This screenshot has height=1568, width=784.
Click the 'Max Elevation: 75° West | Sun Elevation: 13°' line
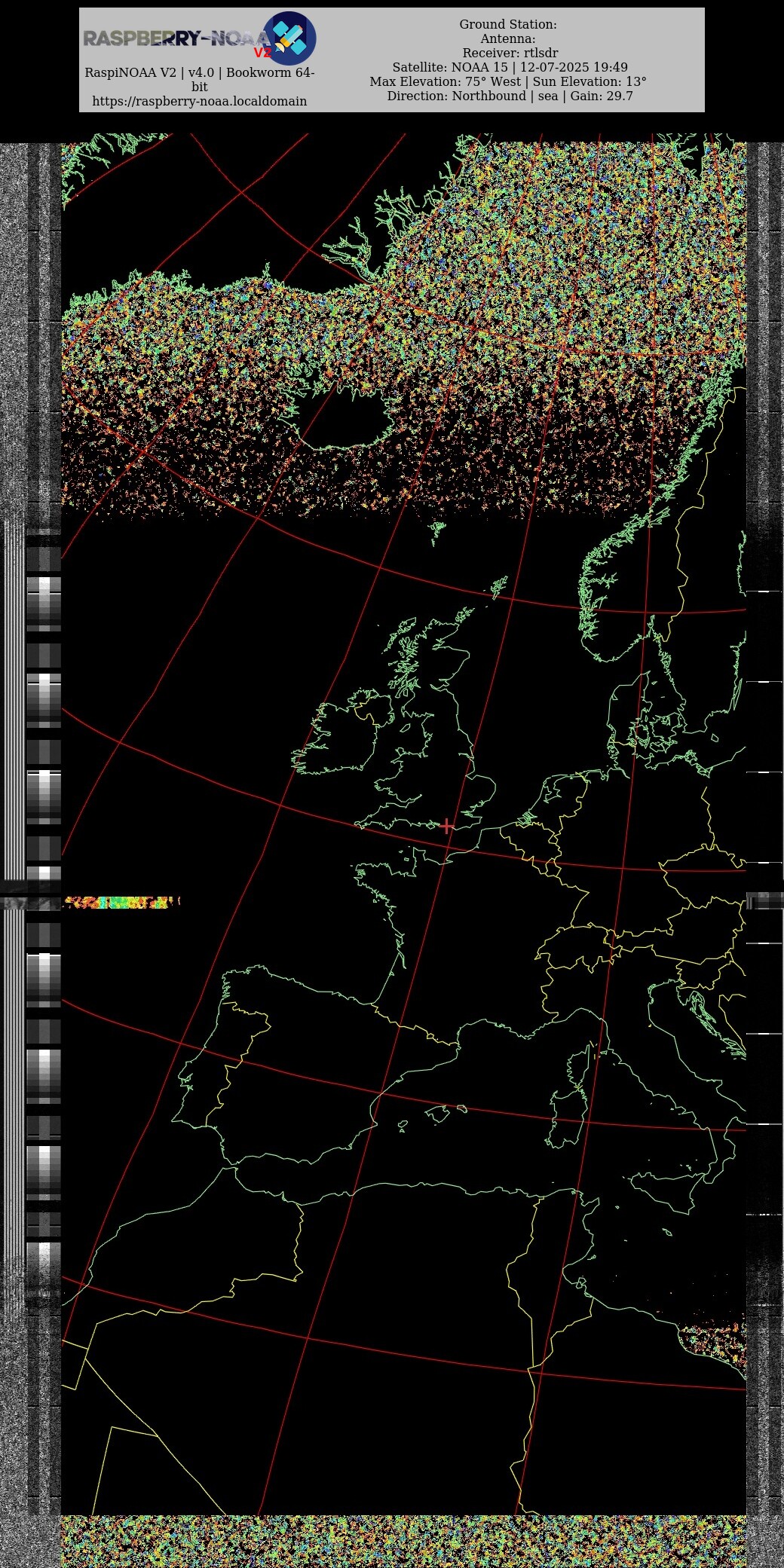click(508, 81)
